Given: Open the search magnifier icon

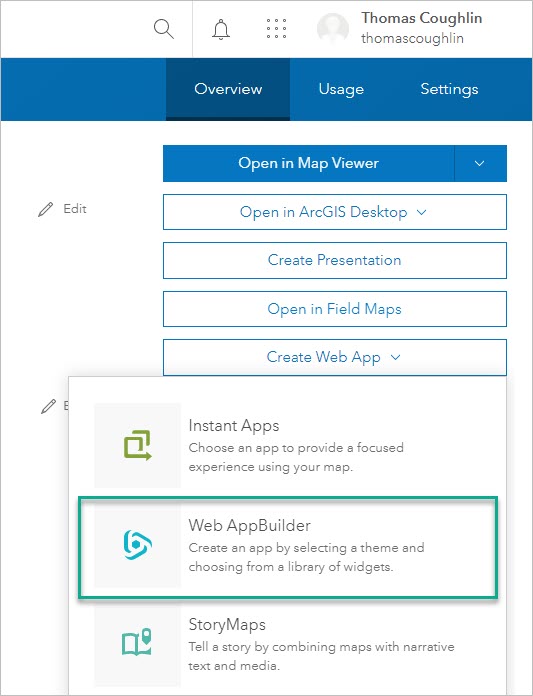Looking at the screenshot, I should (164, 29).
